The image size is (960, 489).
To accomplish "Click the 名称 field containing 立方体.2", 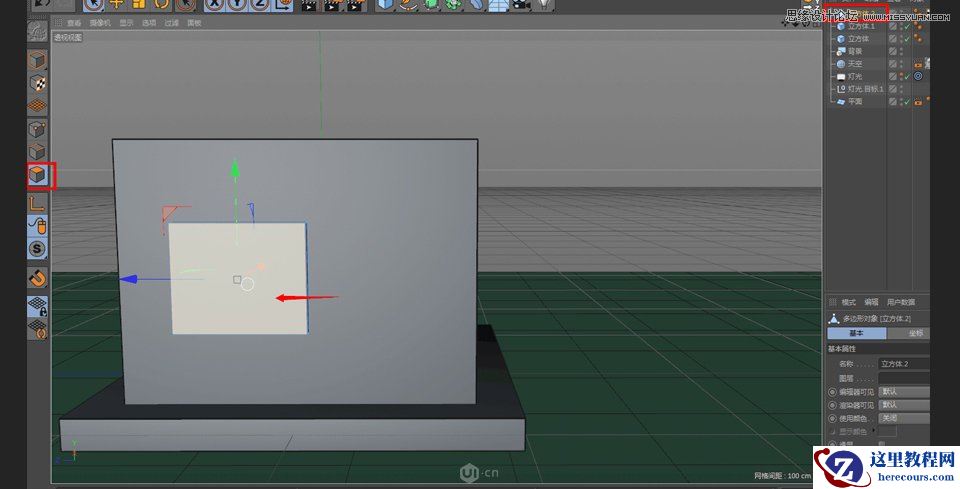I will tap(904, 364).
